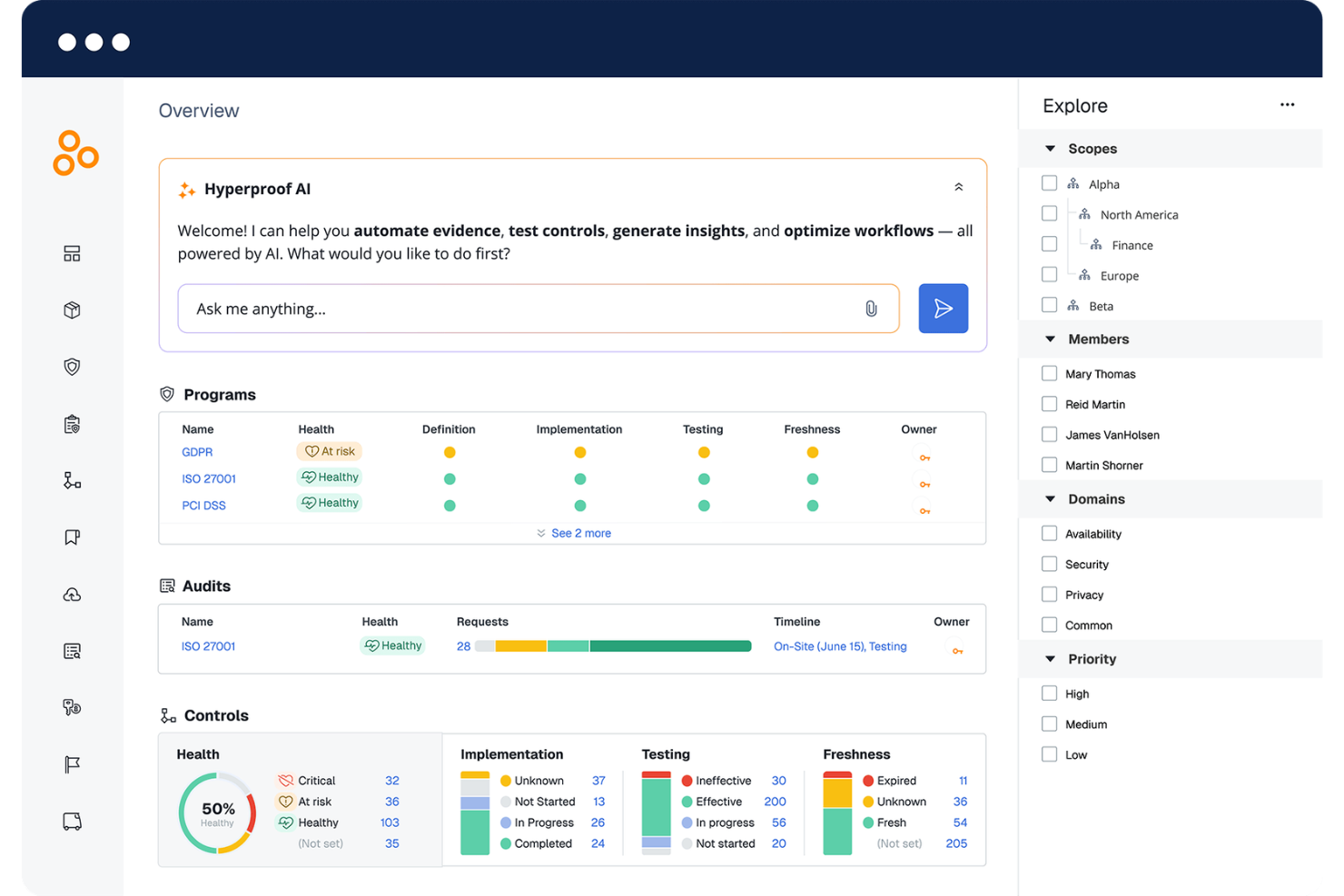Open the truck vendor icon in sidebar
This screenshot has height=896, width=1344.
click(72, 822)
